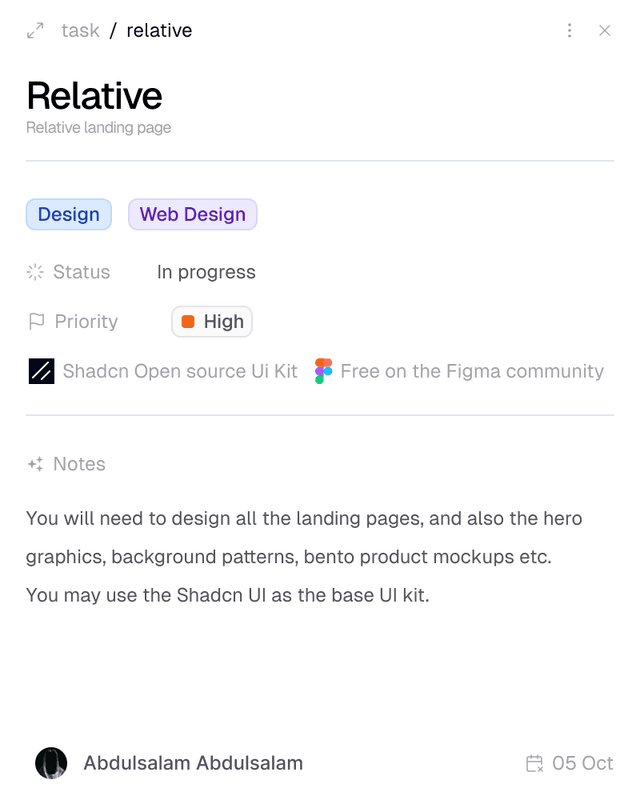Click the Shadcn Ui Kit logo
640x800 pixels.
tap(39, 371)
